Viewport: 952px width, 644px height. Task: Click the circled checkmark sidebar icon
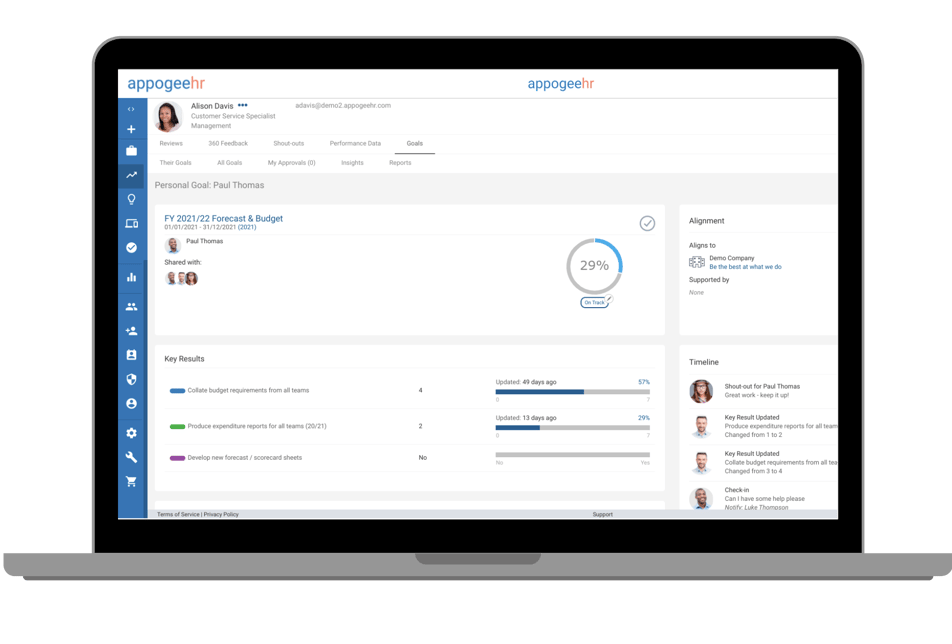tap(131, 248)
